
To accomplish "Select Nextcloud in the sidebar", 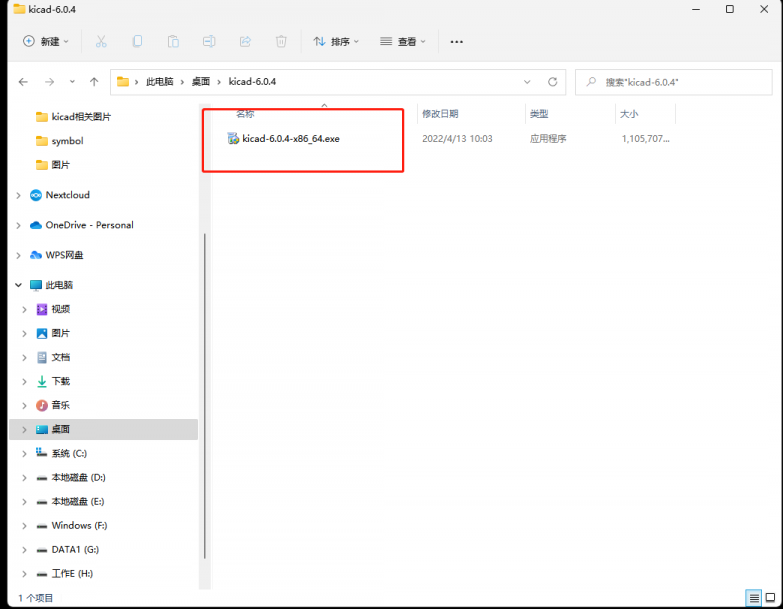I will click(60, 195).
